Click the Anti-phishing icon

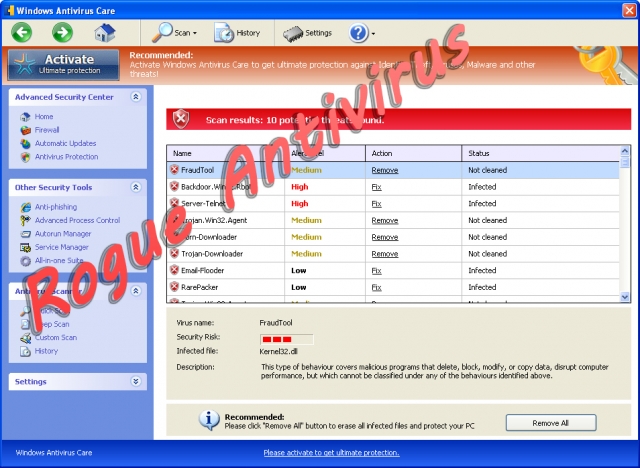(25, 207)
